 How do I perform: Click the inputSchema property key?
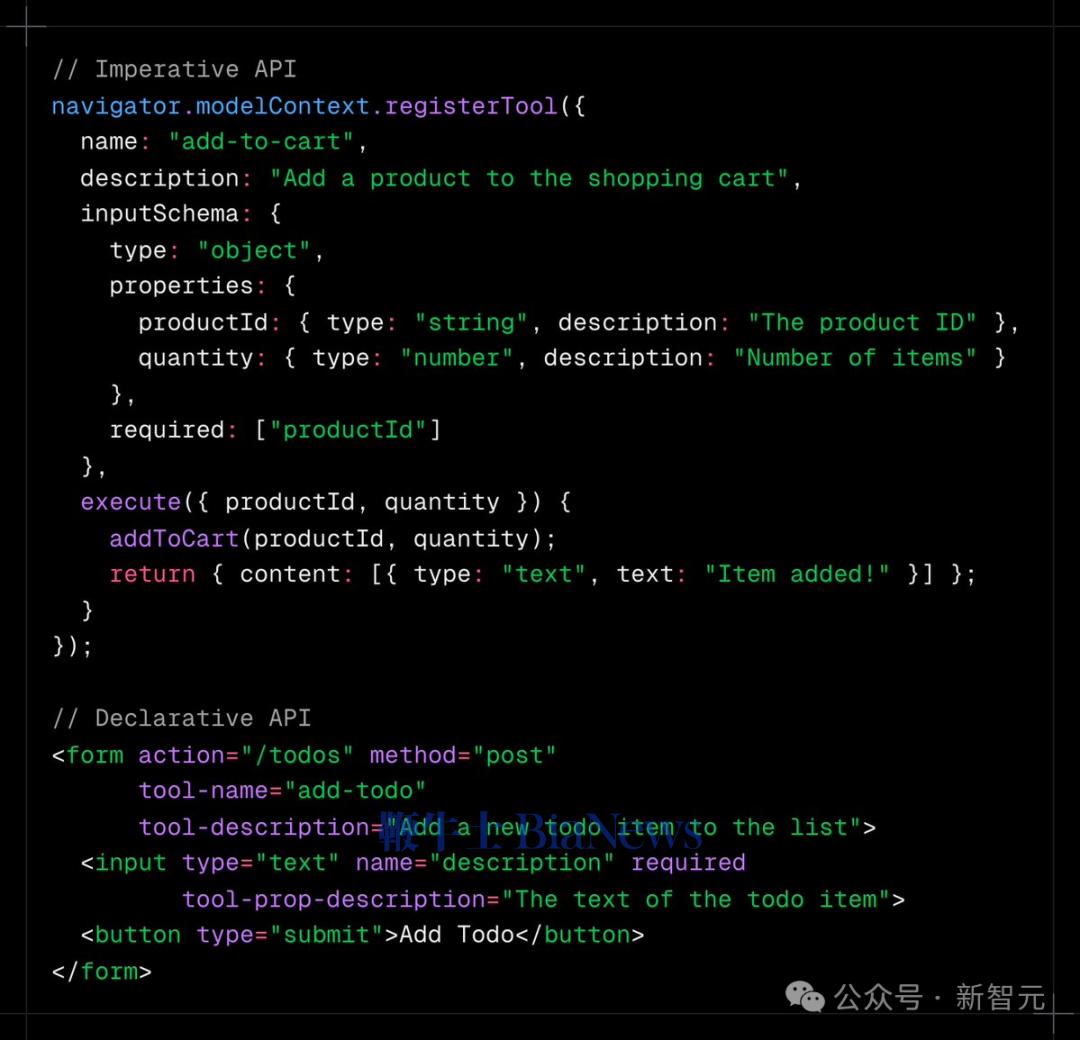(159, 214)
